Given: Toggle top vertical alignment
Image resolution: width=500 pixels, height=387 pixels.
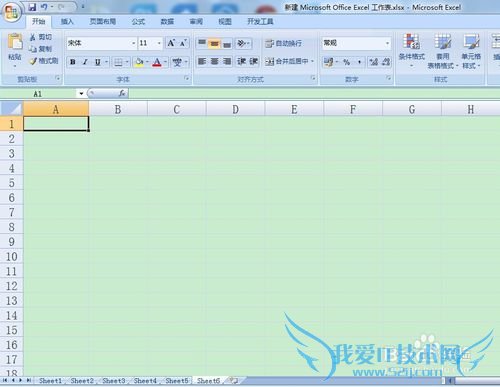Looking at the screenshot, I should [x=202, y=43].
